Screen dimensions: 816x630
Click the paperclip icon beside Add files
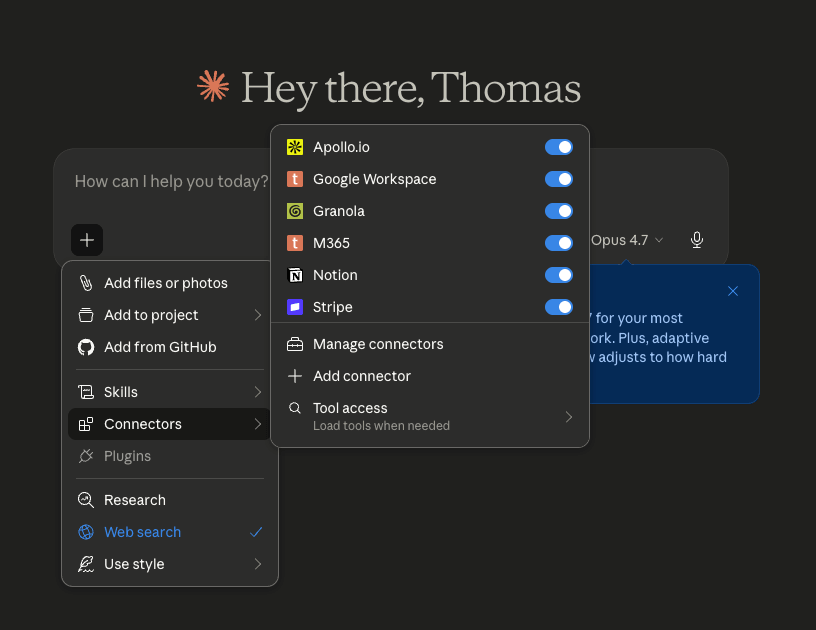pos(86,283)
